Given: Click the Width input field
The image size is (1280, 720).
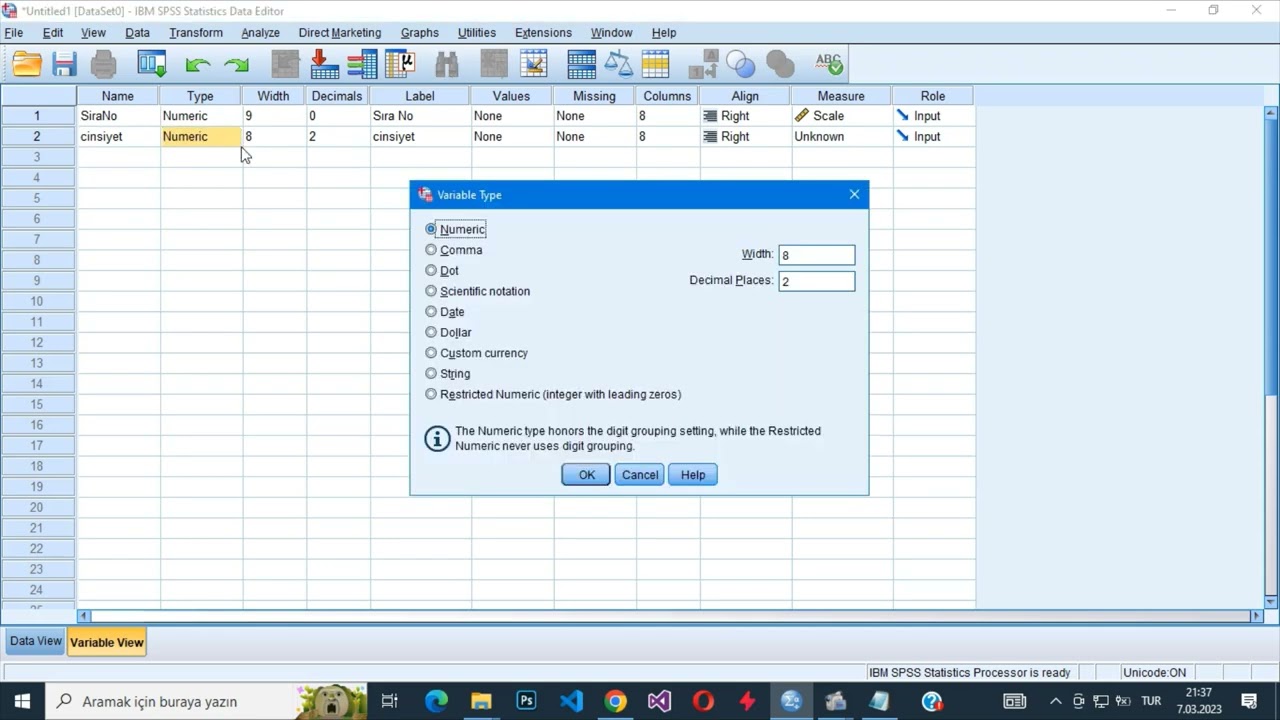Looking at the screenshot, I should click(817, 255).
